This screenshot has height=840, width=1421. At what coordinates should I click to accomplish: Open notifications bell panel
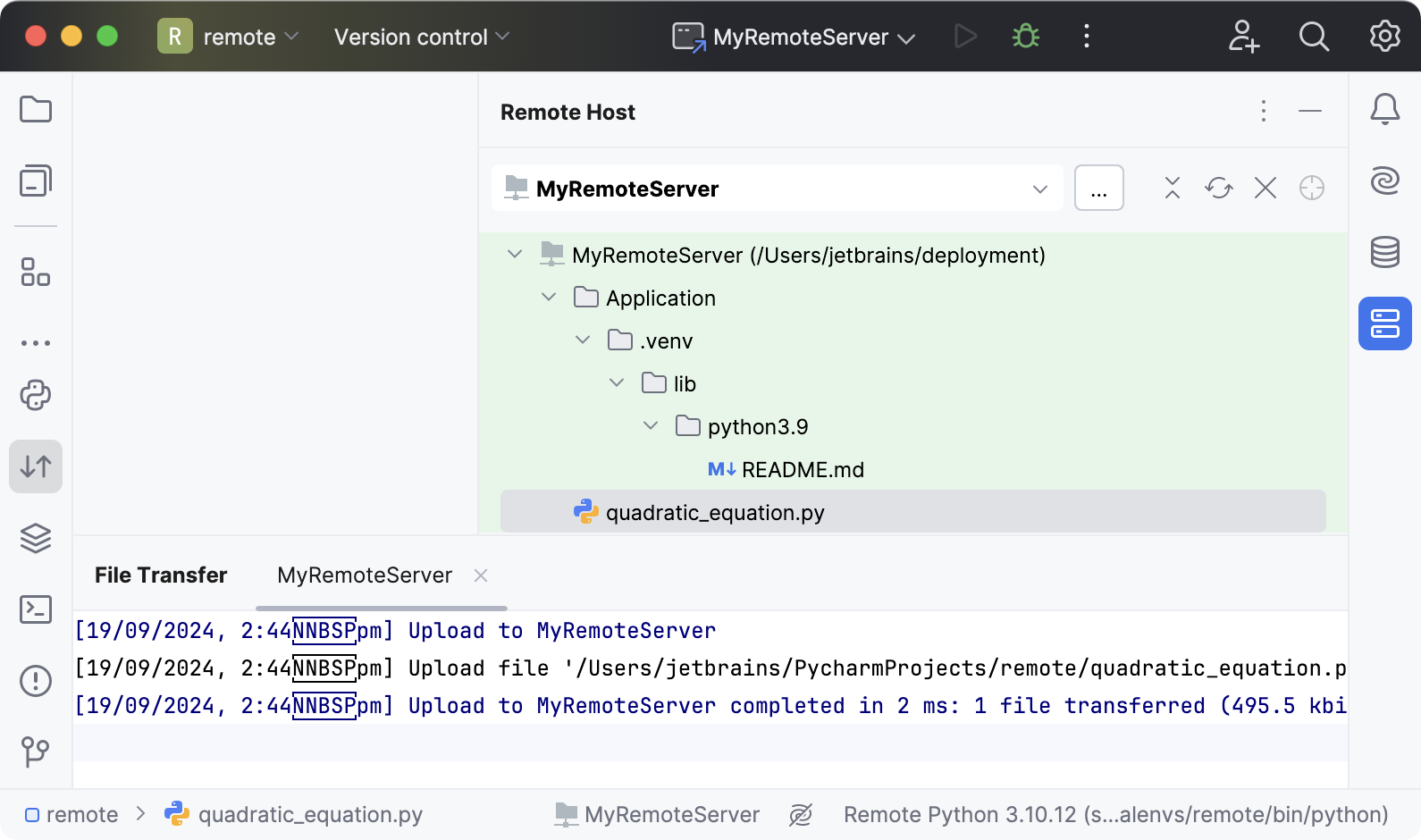coord(1384,109)
